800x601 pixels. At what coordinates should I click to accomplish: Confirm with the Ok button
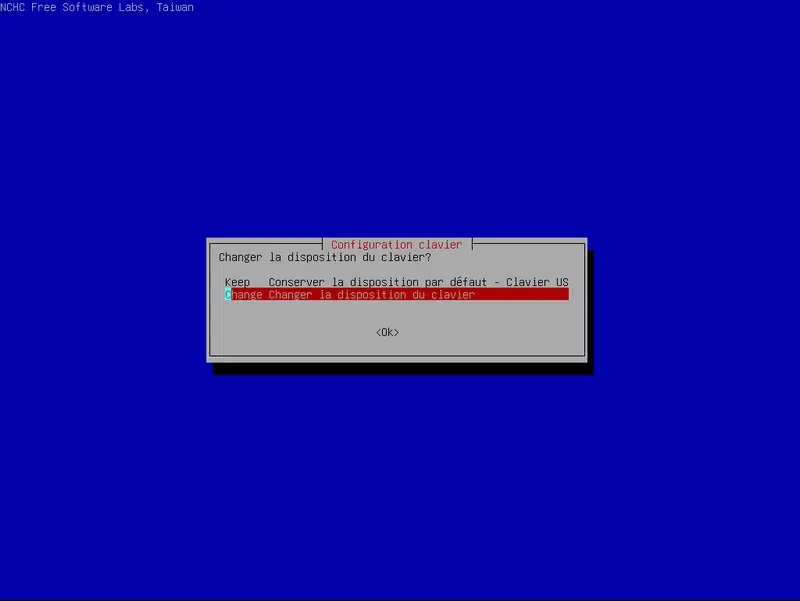click(387, 332)
